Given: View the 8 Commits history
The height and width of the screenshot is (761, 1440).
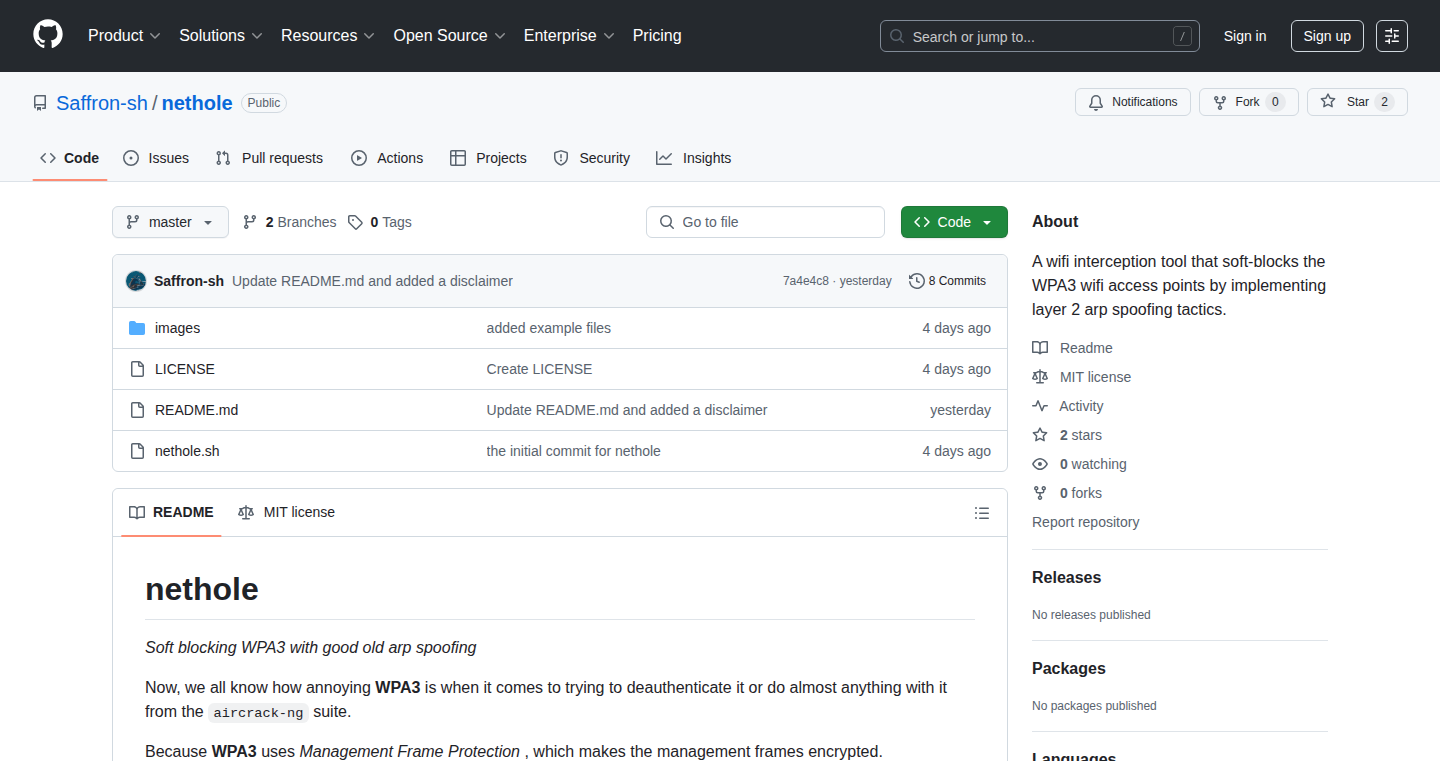Looking at the screenshot, I should pyautogui.click(x=948, y=281).
